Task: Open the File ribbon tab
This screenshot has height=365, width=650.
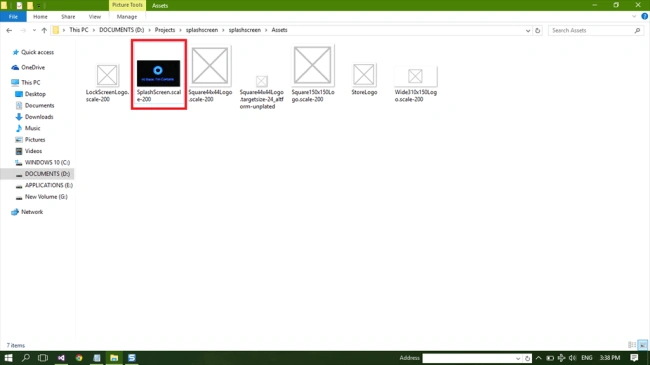Action: pos(13,17)
